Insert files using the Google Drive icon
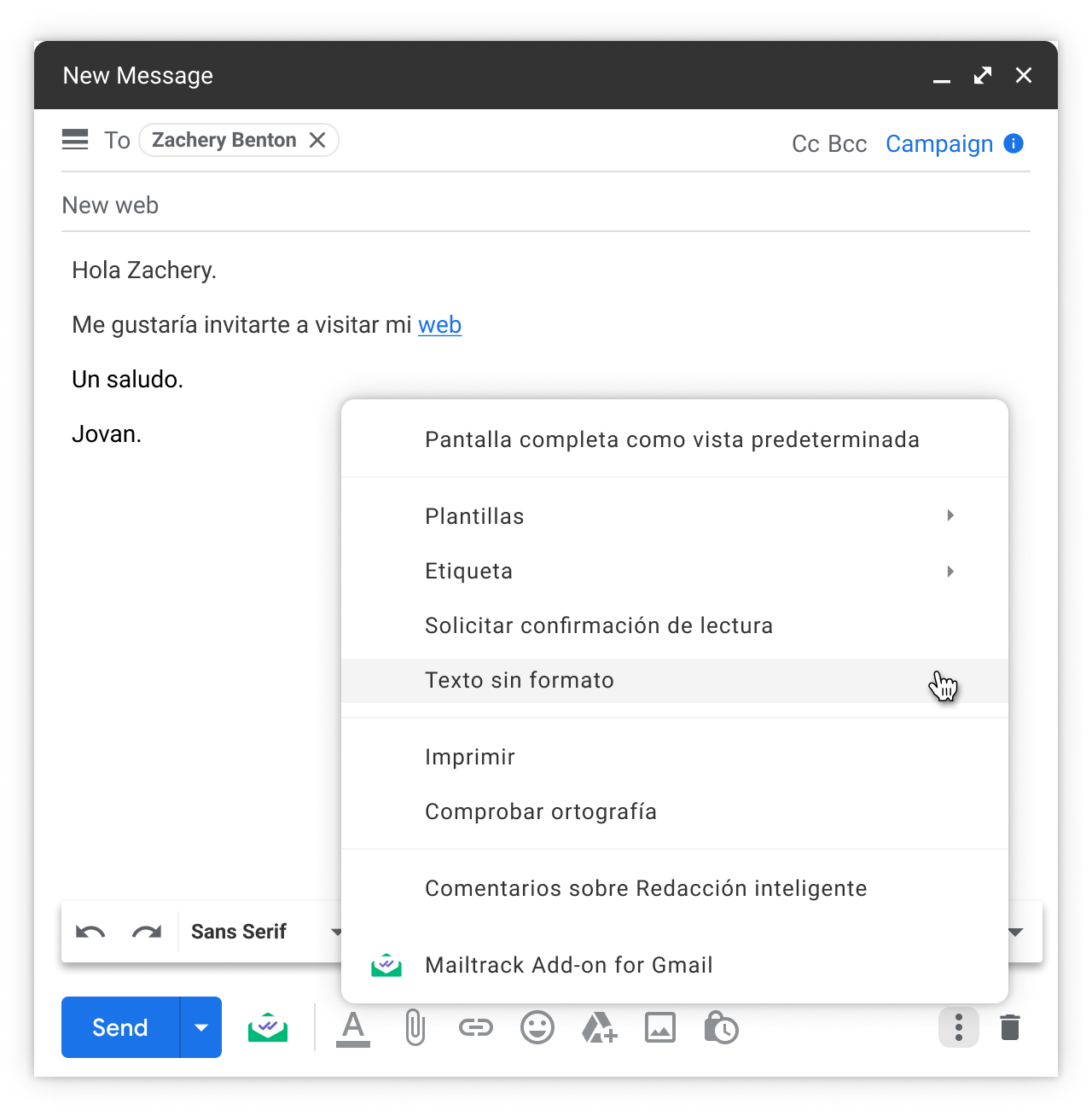Screen dimensions: 1092x1116 point(599,1027)
